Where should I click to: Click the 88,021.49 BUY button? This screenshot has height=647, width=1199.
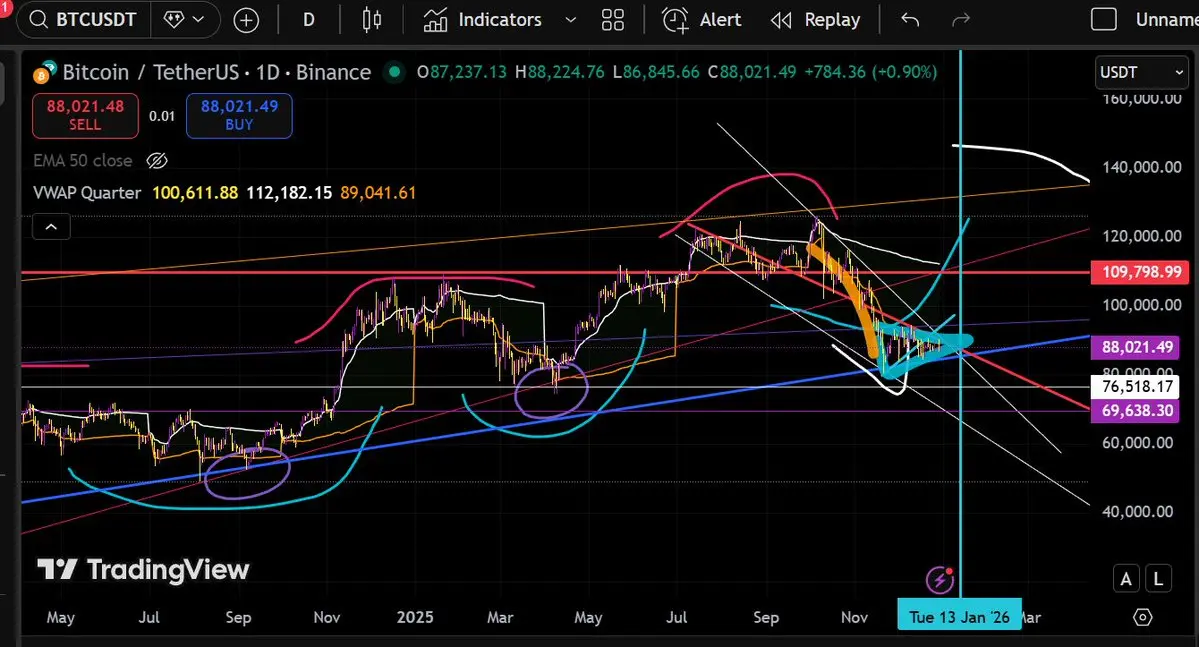tap(239, 115)
